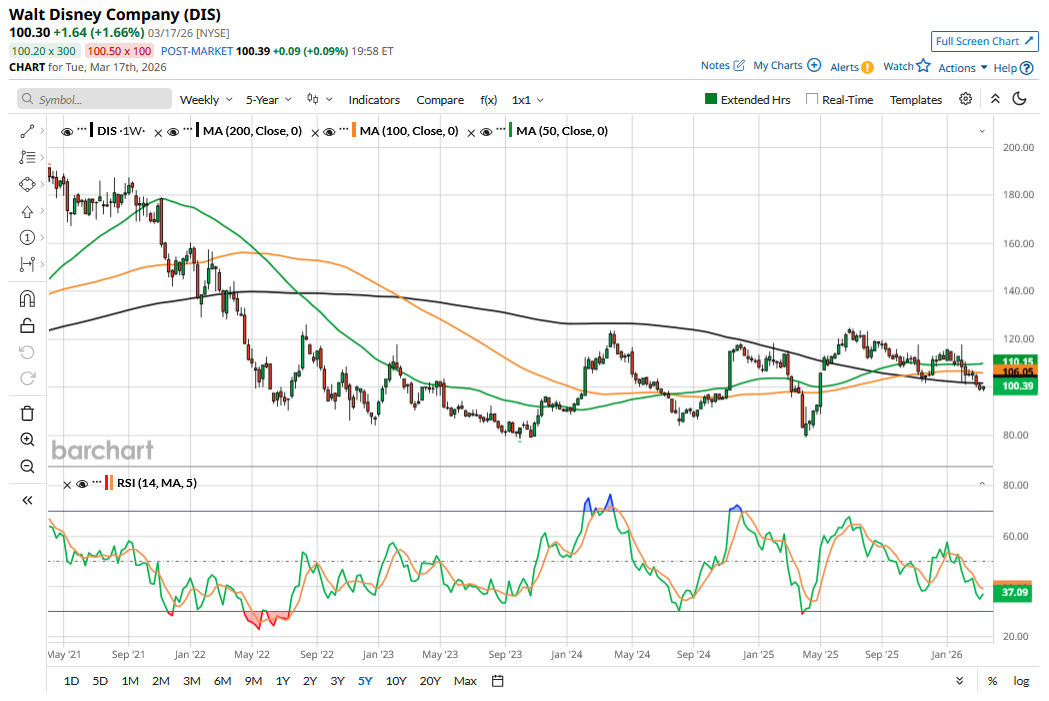Open the Actions dropdown menu

962,67
